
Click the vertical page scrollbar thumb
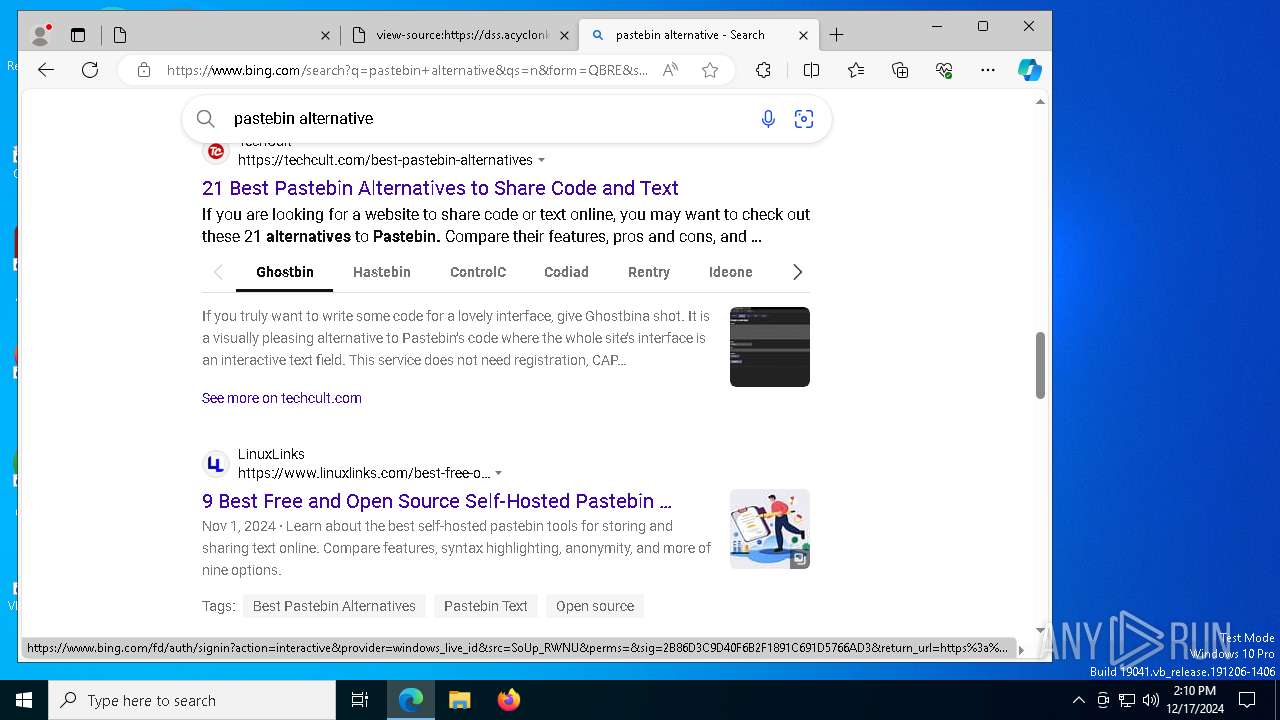1040,365
